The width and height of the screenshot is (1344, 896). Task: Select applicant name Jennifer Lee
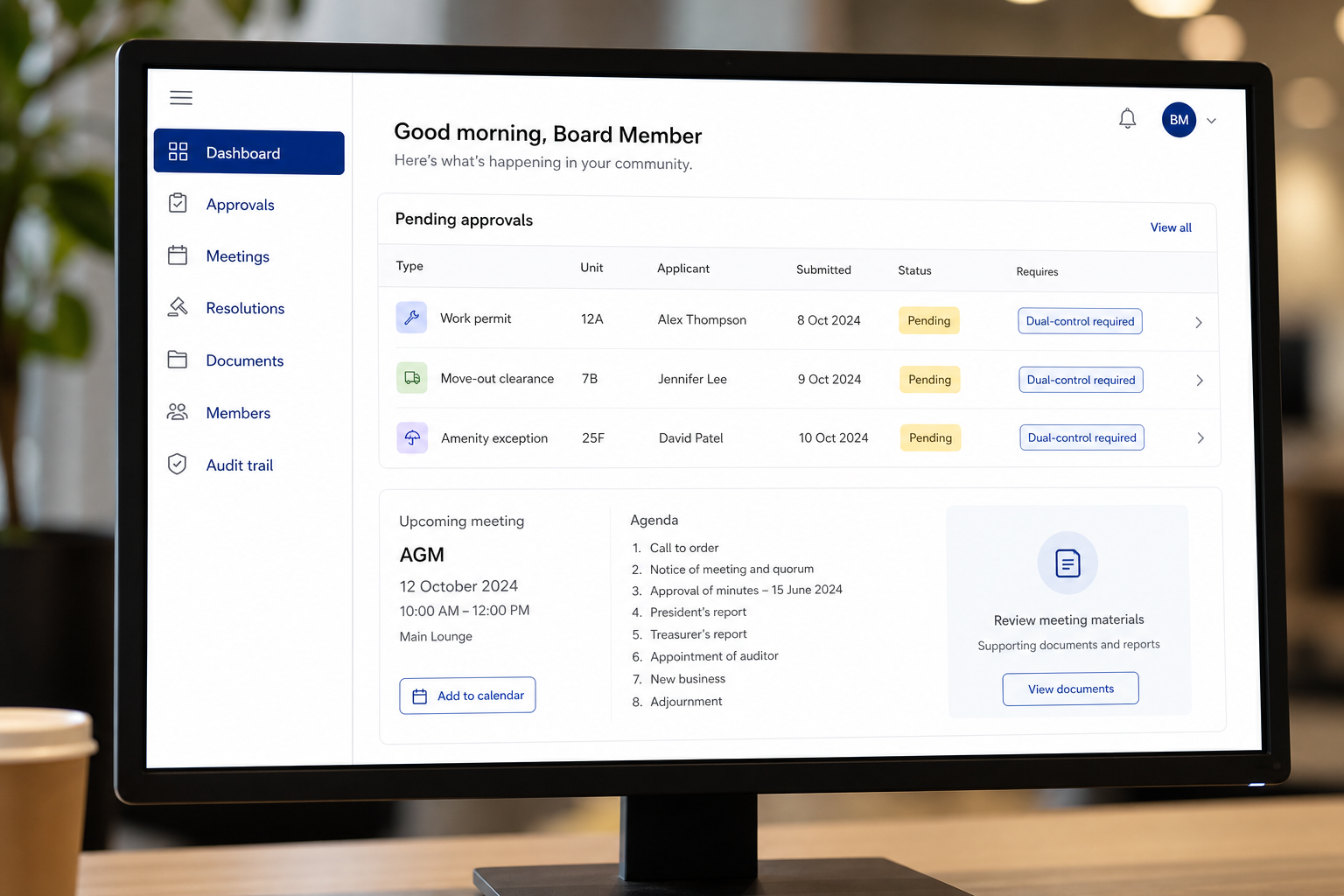tap(692, 379)
